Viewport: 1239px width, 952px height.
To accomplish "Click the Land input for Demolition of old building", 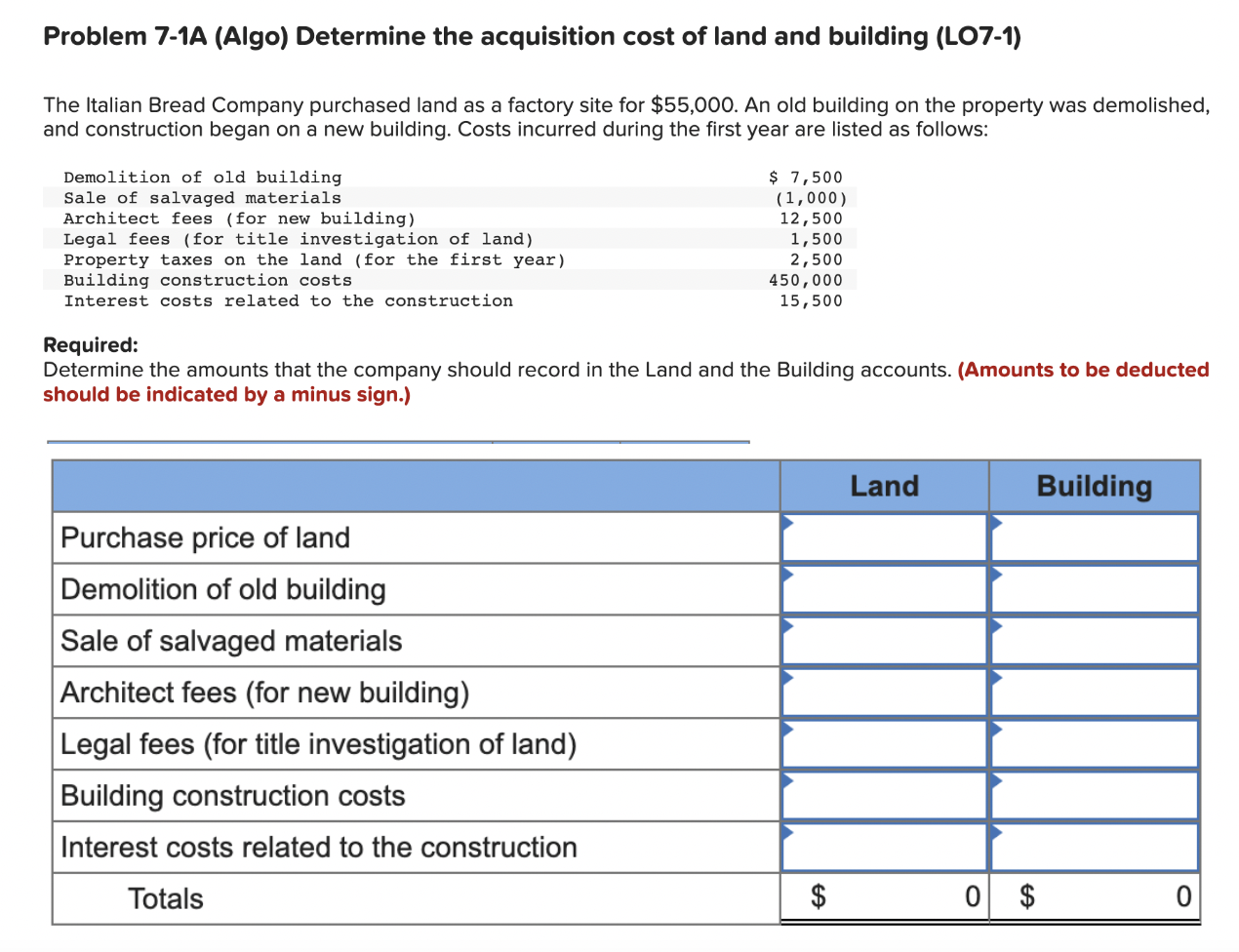I will tap(883, 589).
